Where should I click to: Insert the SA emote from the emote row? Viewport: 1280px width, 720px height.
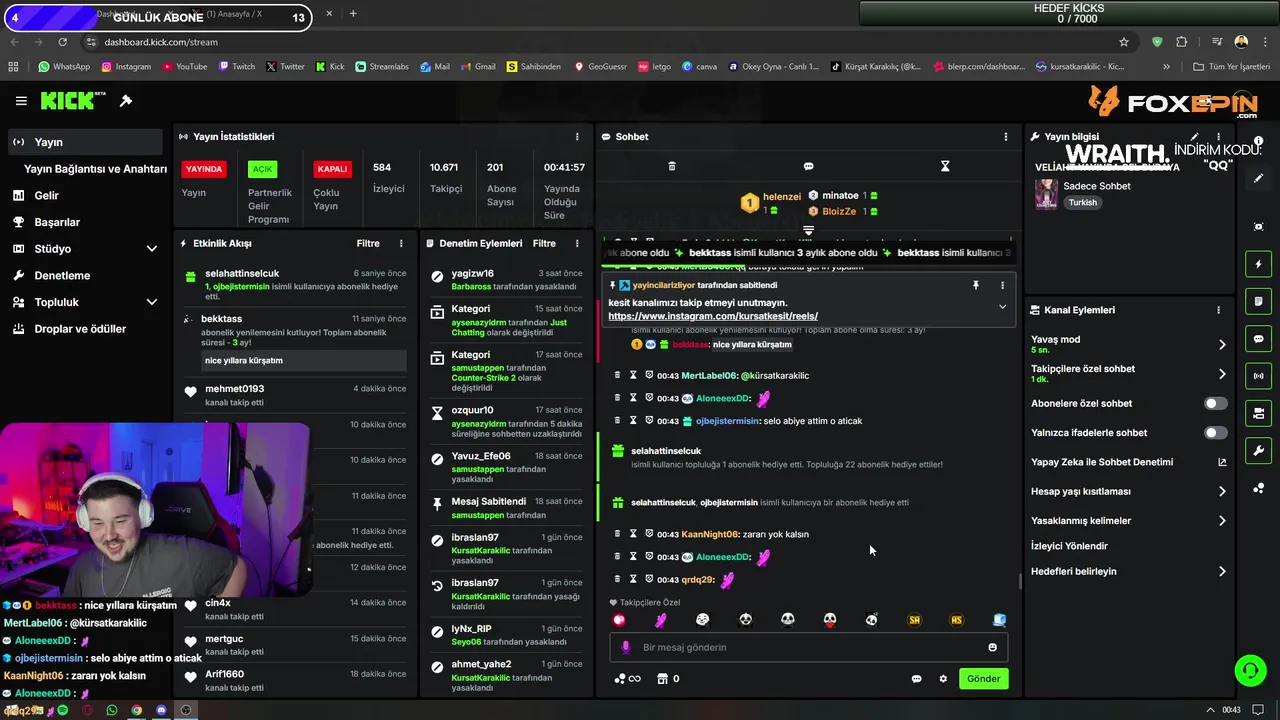point(914,620)
